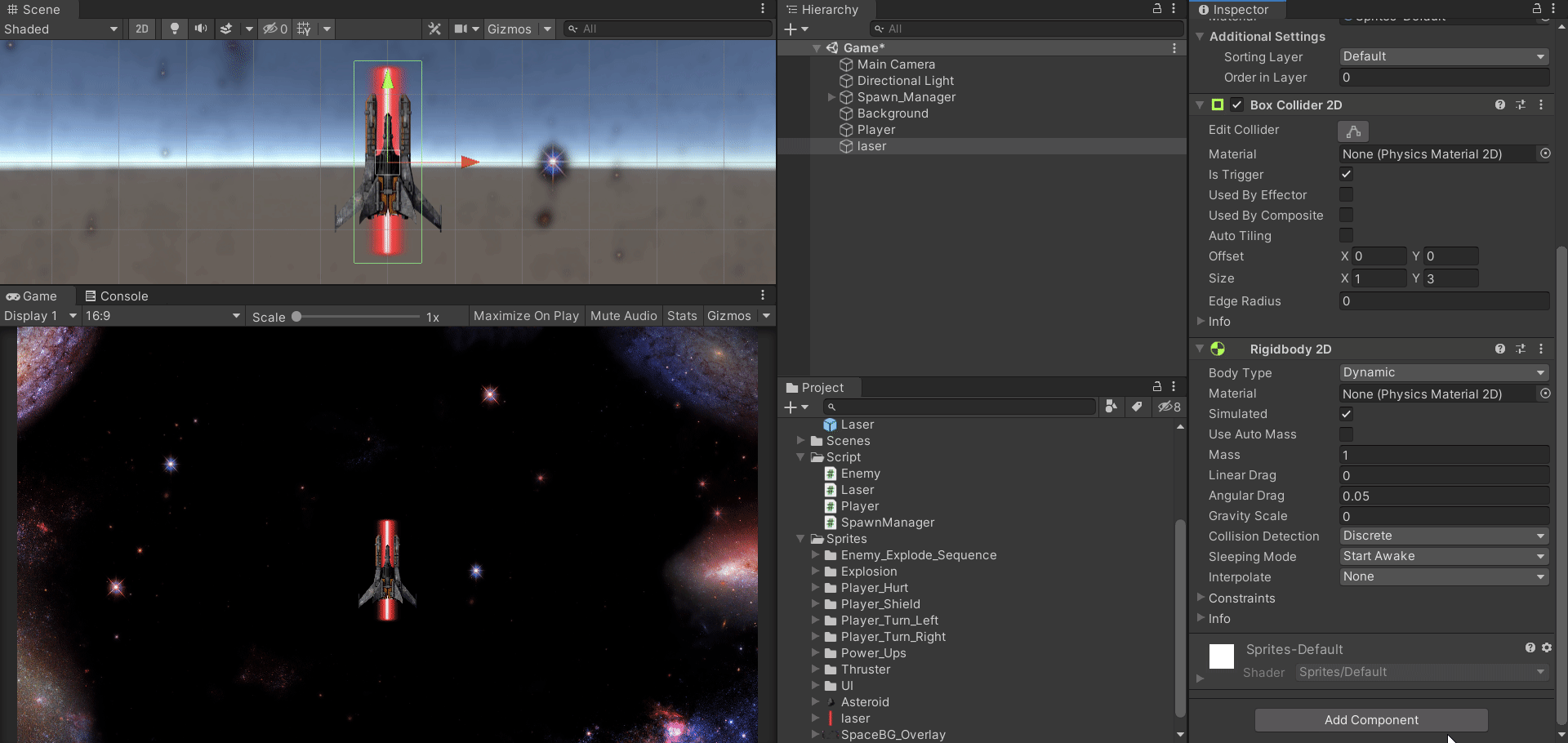Open Rigidbody 2D component menu

click(1541, 349)
